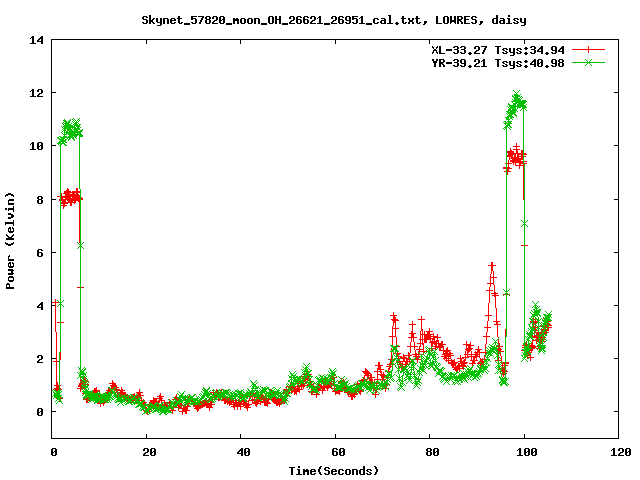Viewport: 640px width, 480px height.
Task: Click the red XL spike peak near 93 seconds
Action: (x=492, y=266)
